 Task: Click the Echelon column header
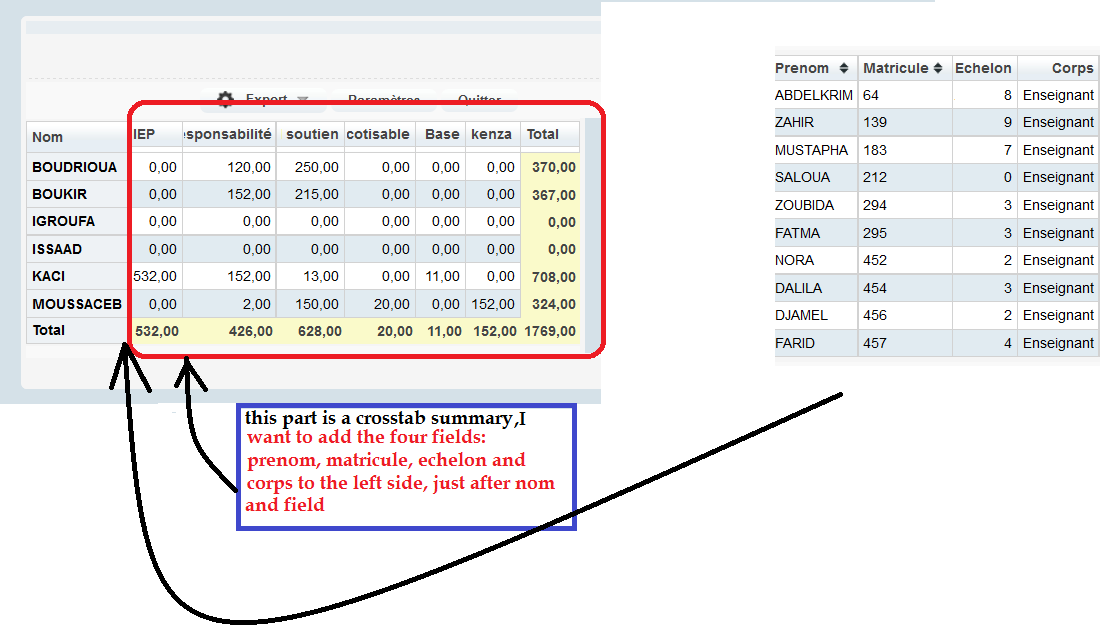pos(984,68)
